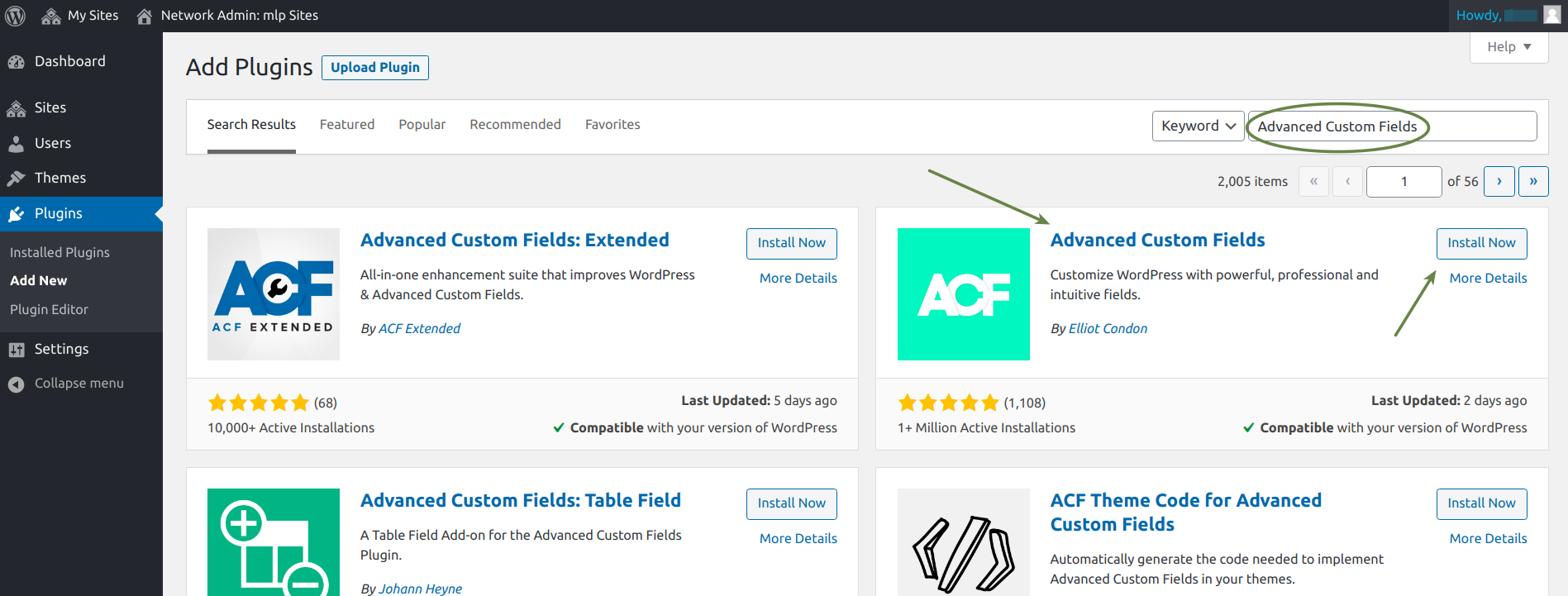
Task: Open Advanced Custom Fields: Extended title link
Action: (x=515, y=241)
